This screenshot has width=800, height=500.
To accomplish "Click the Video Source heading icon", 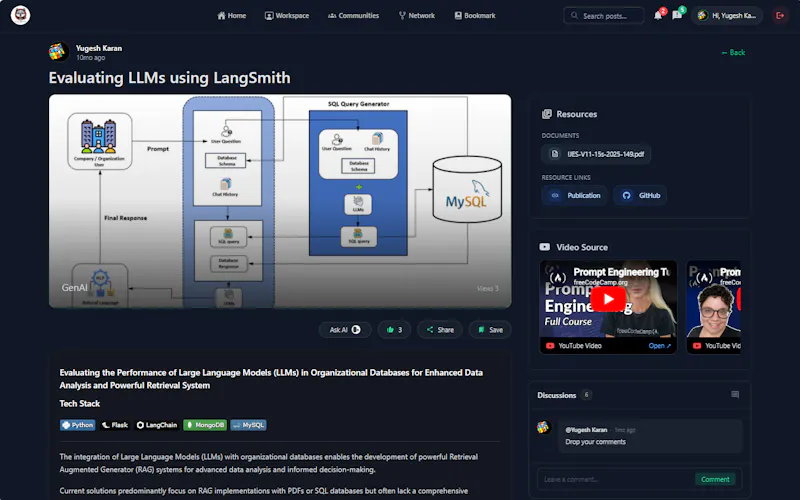I will [x=545, y=247].
